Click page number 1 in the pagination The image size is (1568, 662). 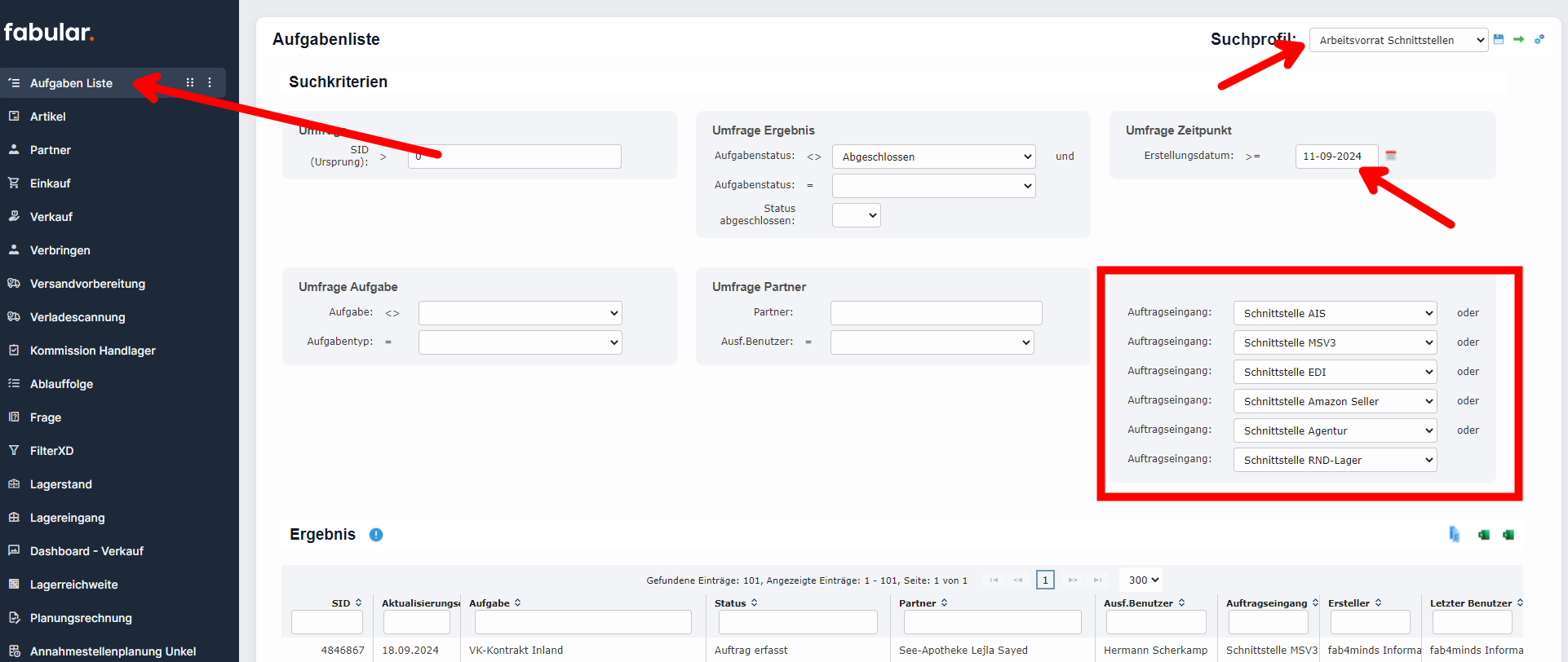point(1045,580)
